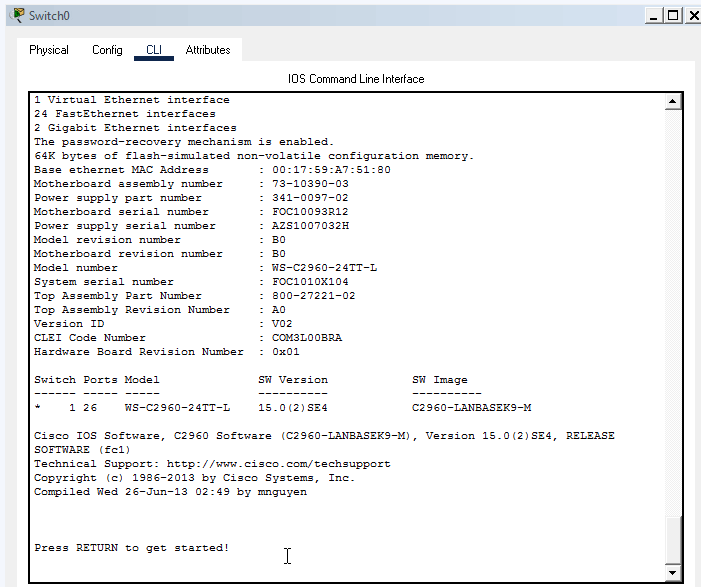701x587 pixels.
Task: Switch to the Physical tab
Action: 49,50
